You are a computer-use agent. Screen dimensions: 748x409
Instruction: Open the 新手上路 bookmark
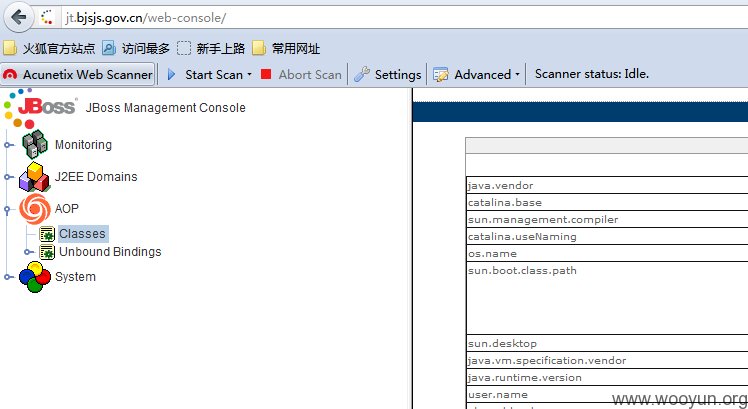coord(210,48)
